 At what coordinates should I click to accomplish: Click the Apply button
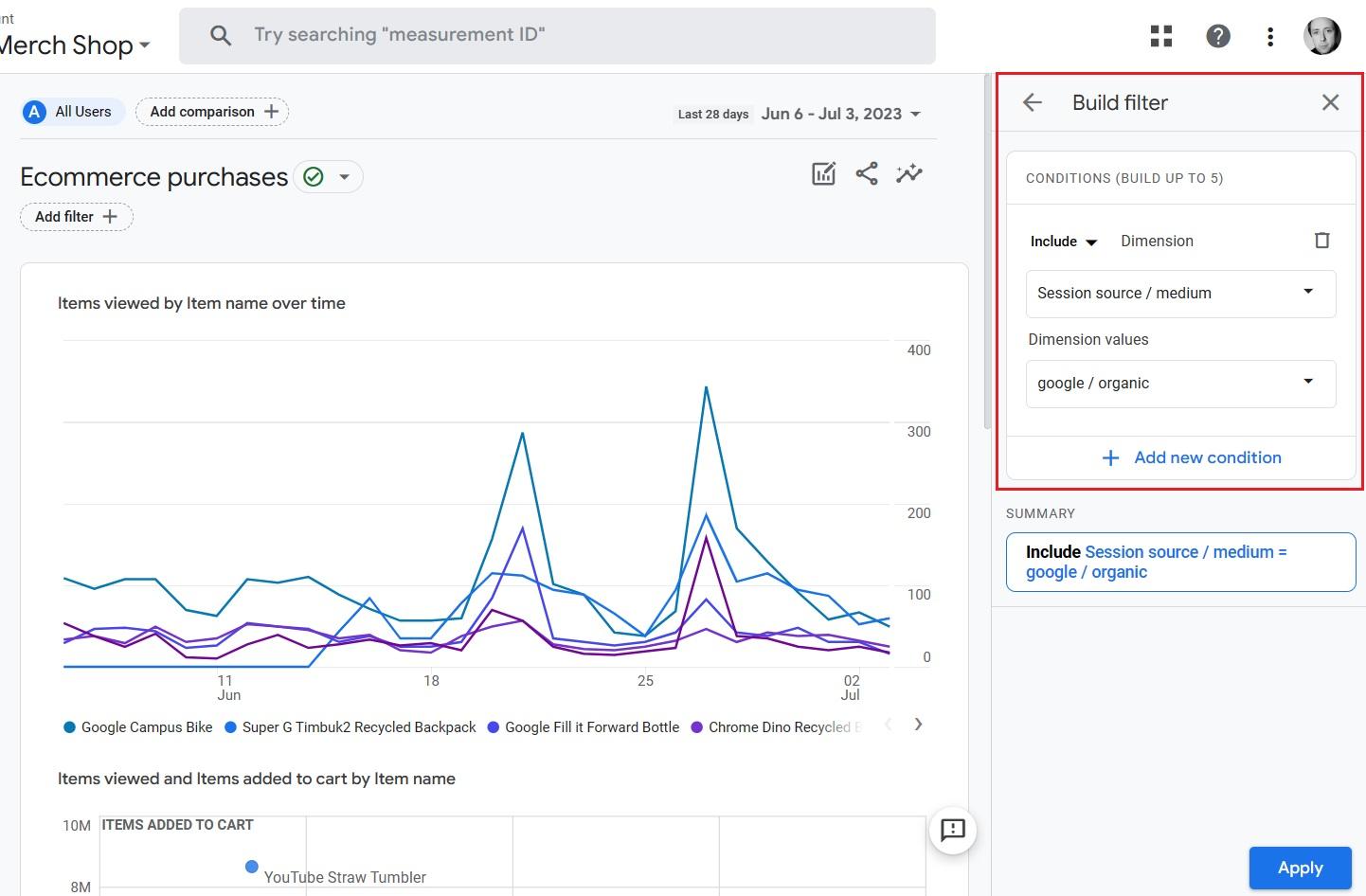(x=1300, y=868)
